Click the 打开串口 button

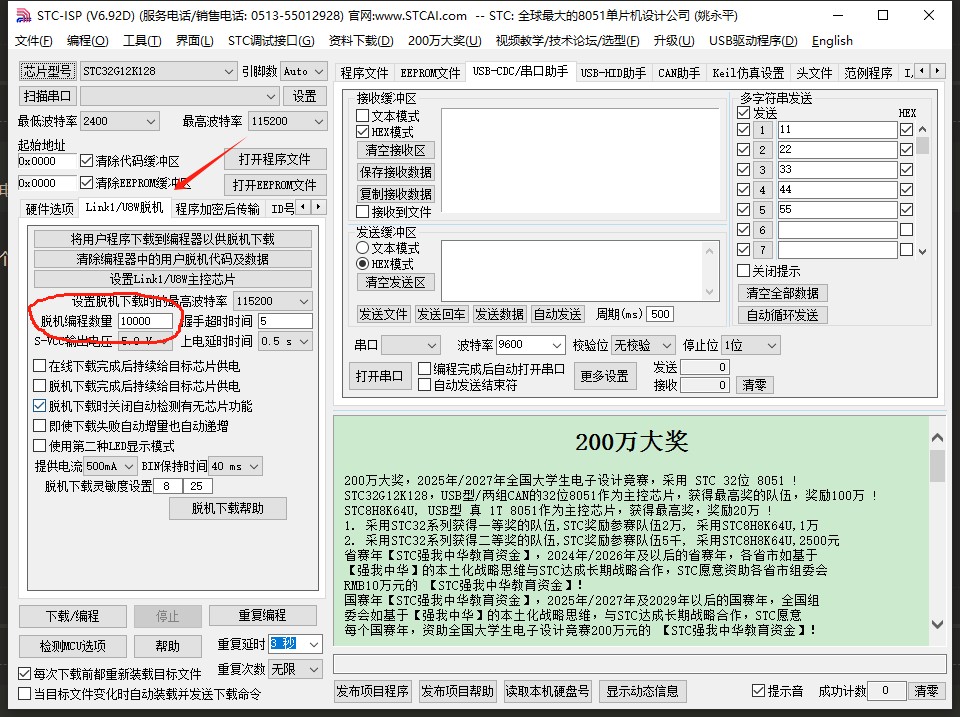point(380,375)
